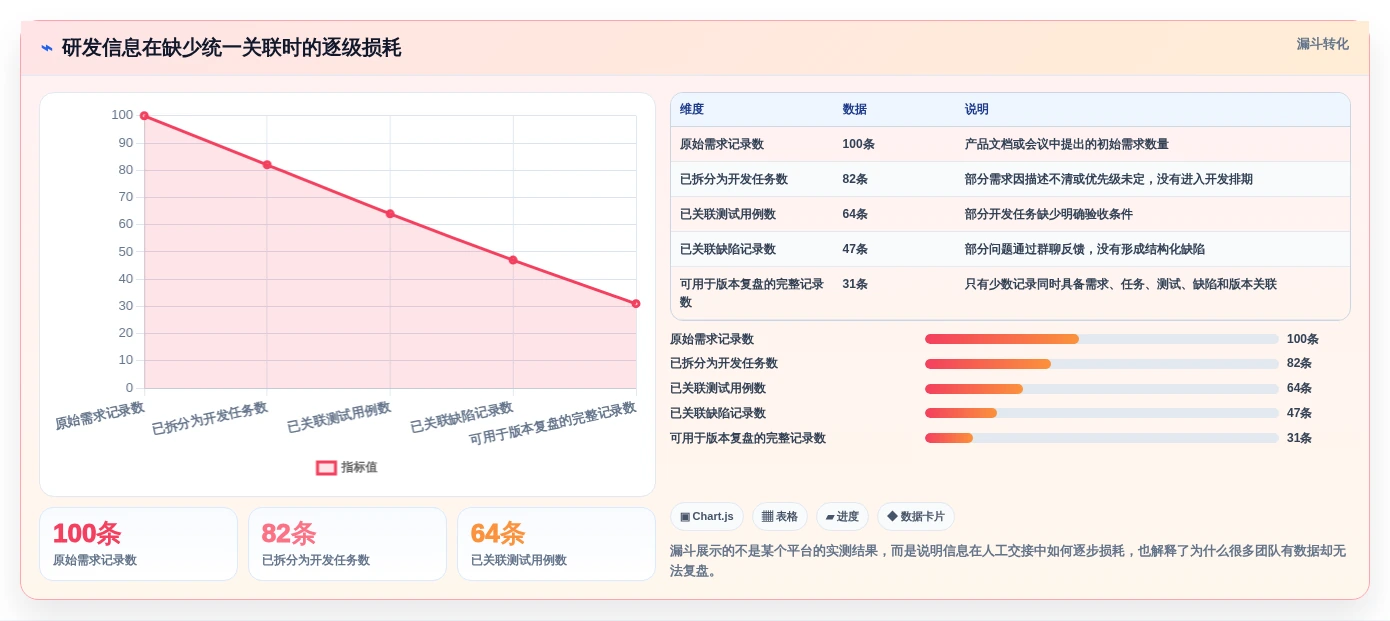Screen dimensions: 1390x621
Task: Click the chart data point at 100
Action: [144, 116]
